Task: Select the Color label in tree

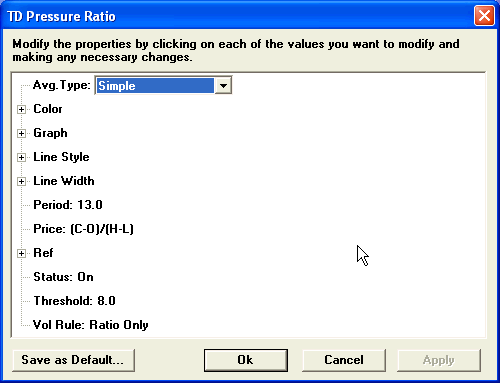Action: tap(48, 109)
